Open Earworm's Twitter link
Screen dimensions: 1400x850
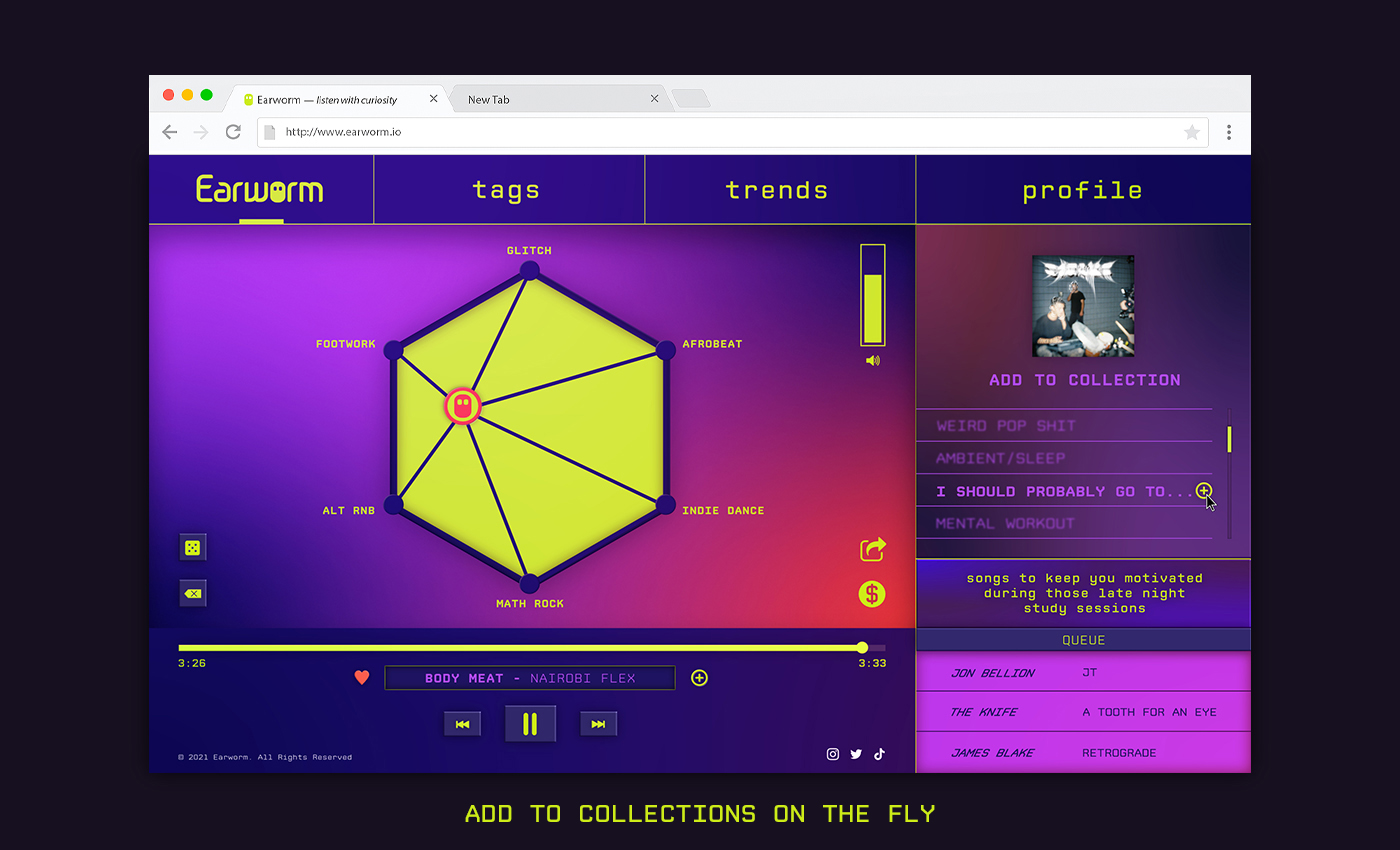point(856,754)
